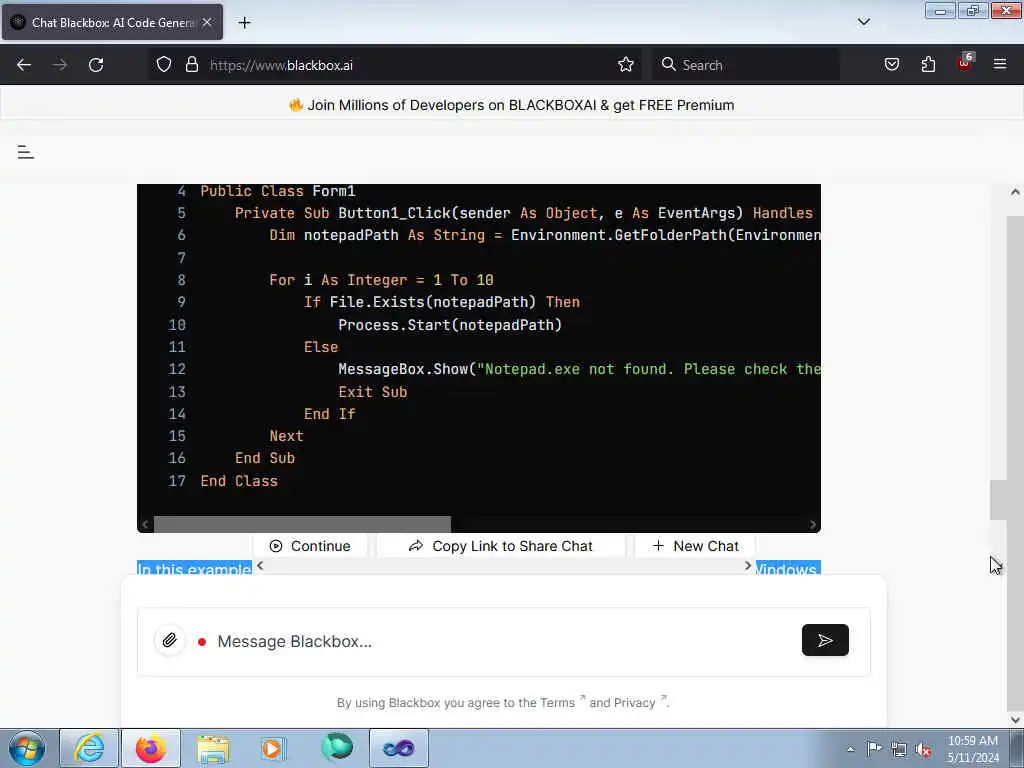Image resolution: width=1024 pixels, height=768 pixels.
Task: Click the code line 'Exit Sub'
Action: coord(373,392)
